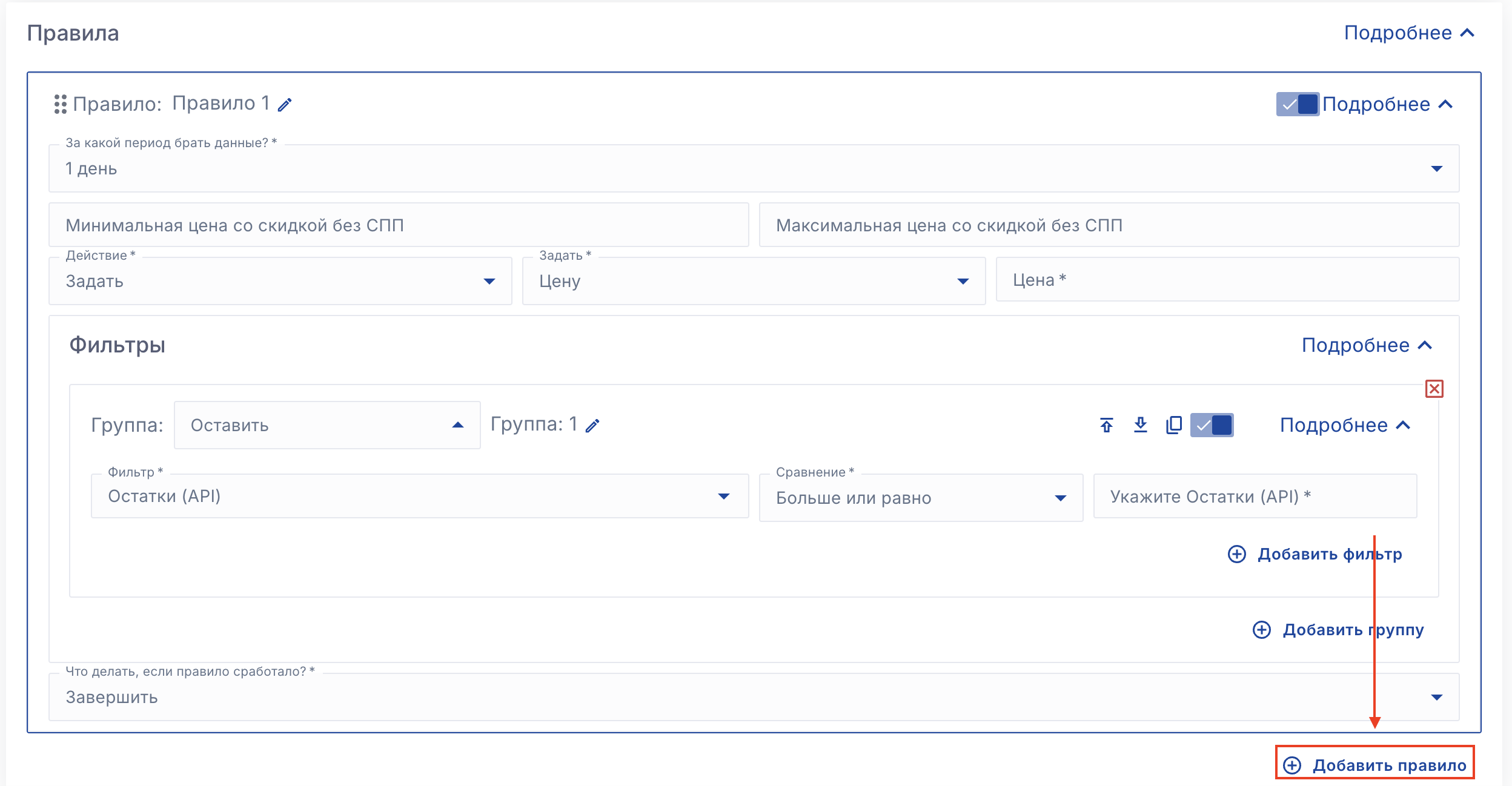Move group up with the upload arrow icon
Image resolution: width=1512 pixels, height=786 pixels.
click(x=1106, y=425)
